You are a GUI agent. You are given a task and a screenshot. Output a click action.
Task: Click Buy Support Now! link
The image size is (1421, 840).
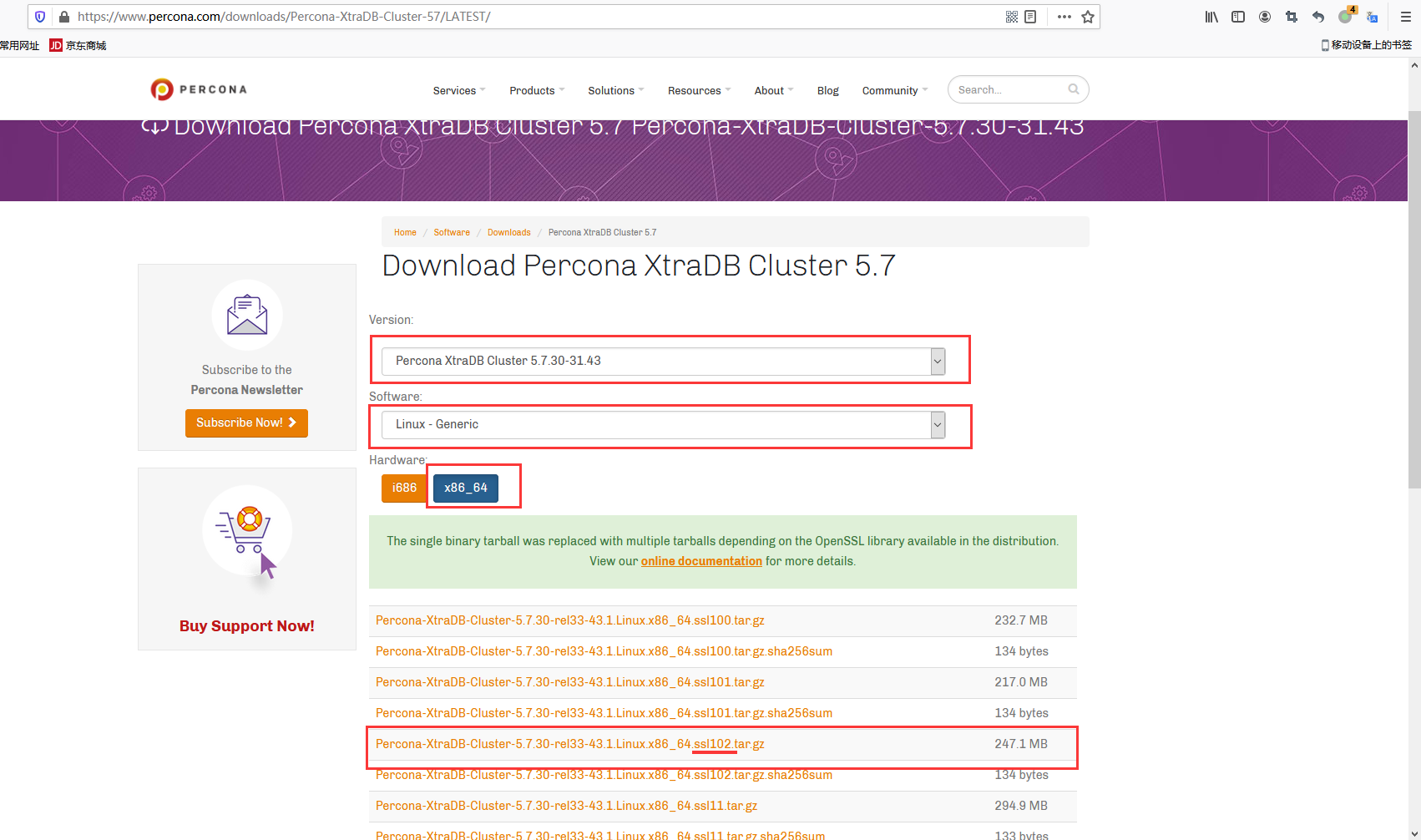(246, 625)
